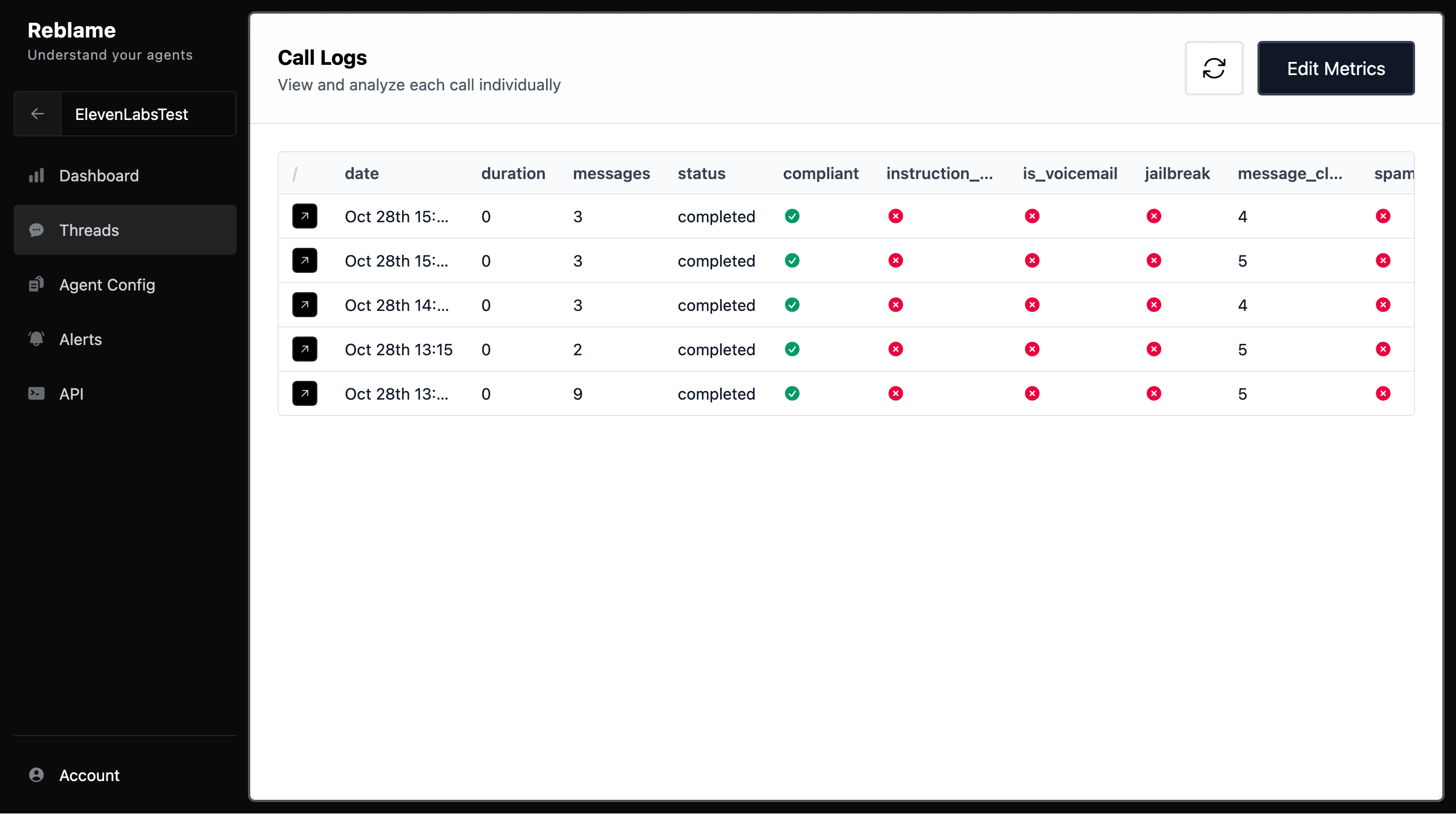Click the Reblame logo title
Image resolution: width=1456 pixels, height=814 pixels.
(72, 30)
